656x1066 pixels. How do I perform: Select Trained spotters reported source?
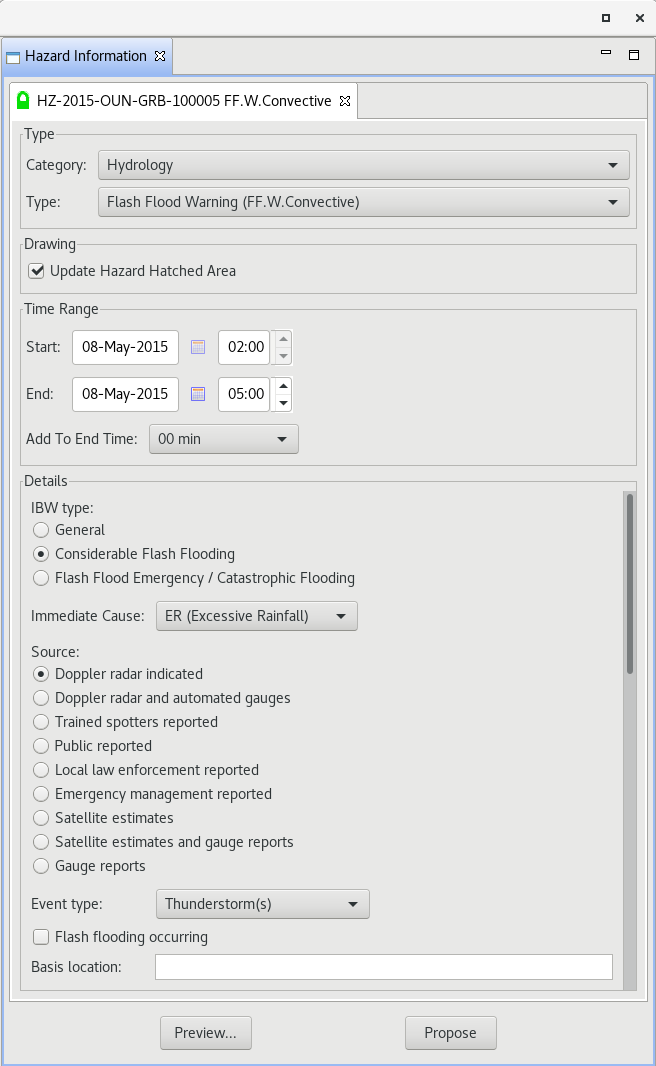41,722
